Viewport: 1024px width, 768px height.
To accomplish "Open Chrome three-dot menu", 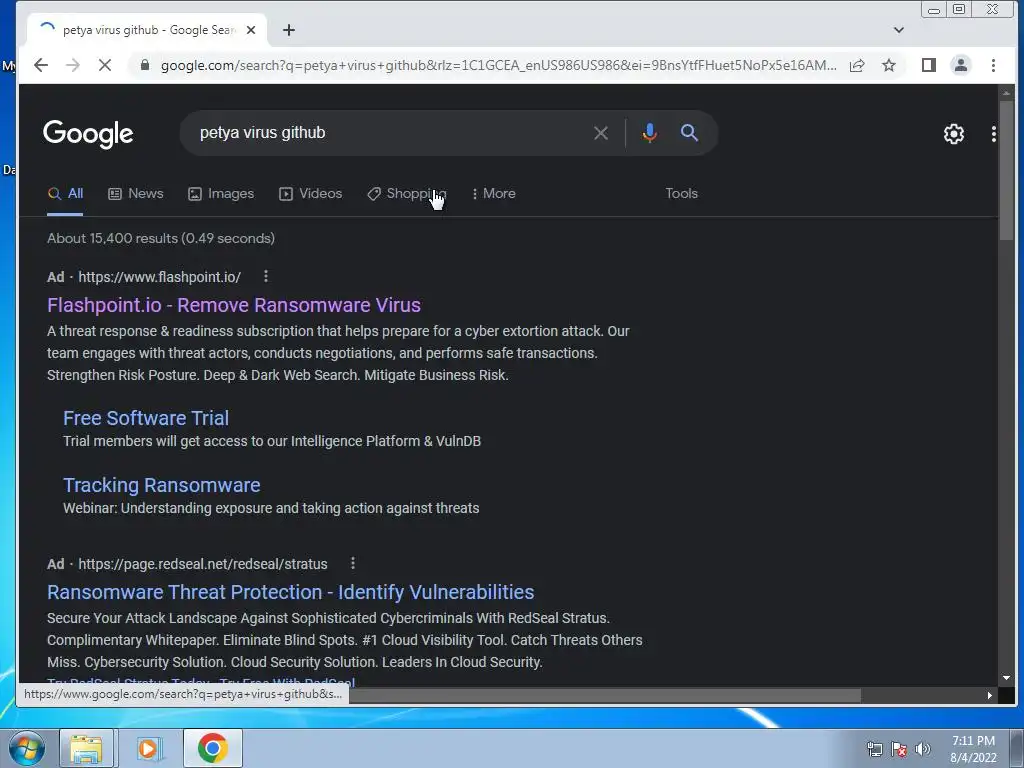I will coord(993,65).
